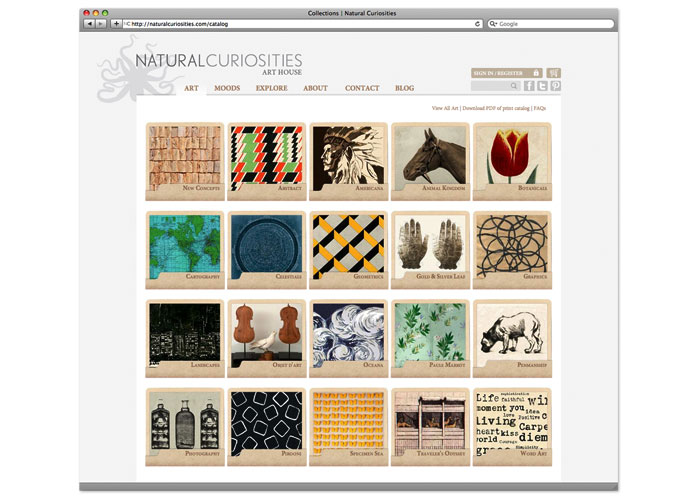Click the Google search box in browser
The image size is (700, 500).
[x=551, y=24]
